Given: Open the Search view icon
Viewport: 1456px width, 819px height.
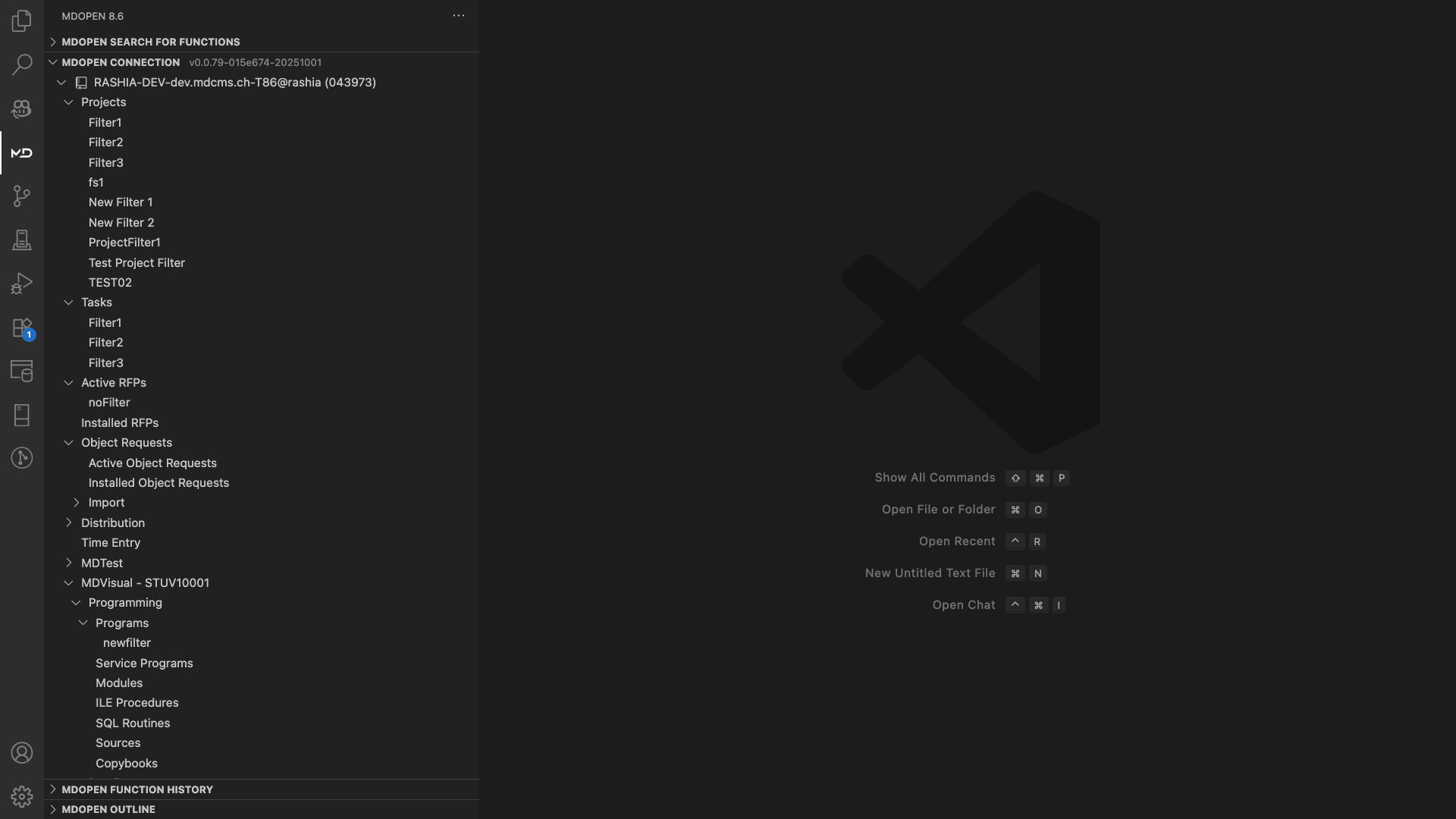Looking at the screenshot, I should tap(21, 64).
